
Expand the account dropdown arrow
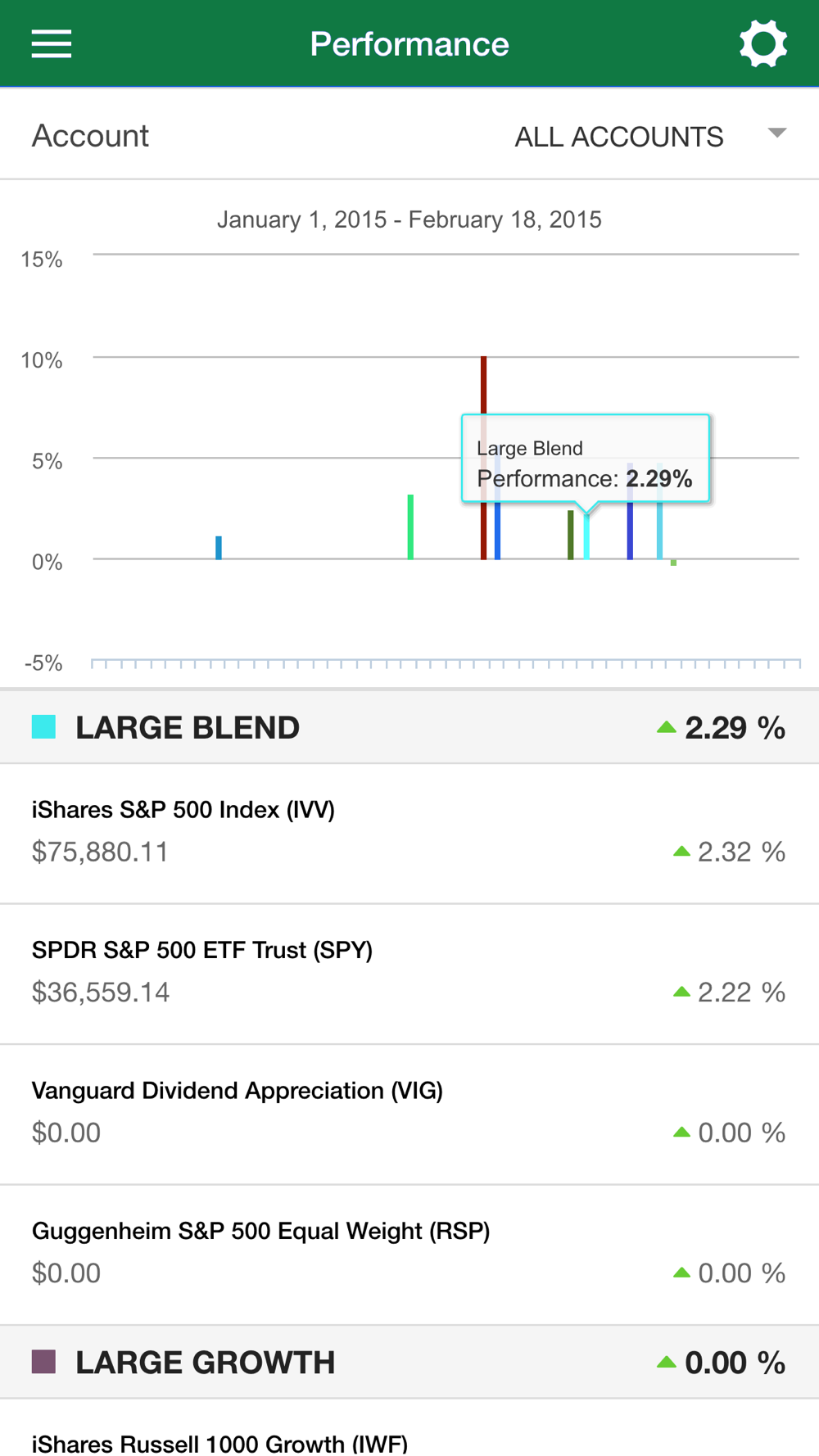776,133
